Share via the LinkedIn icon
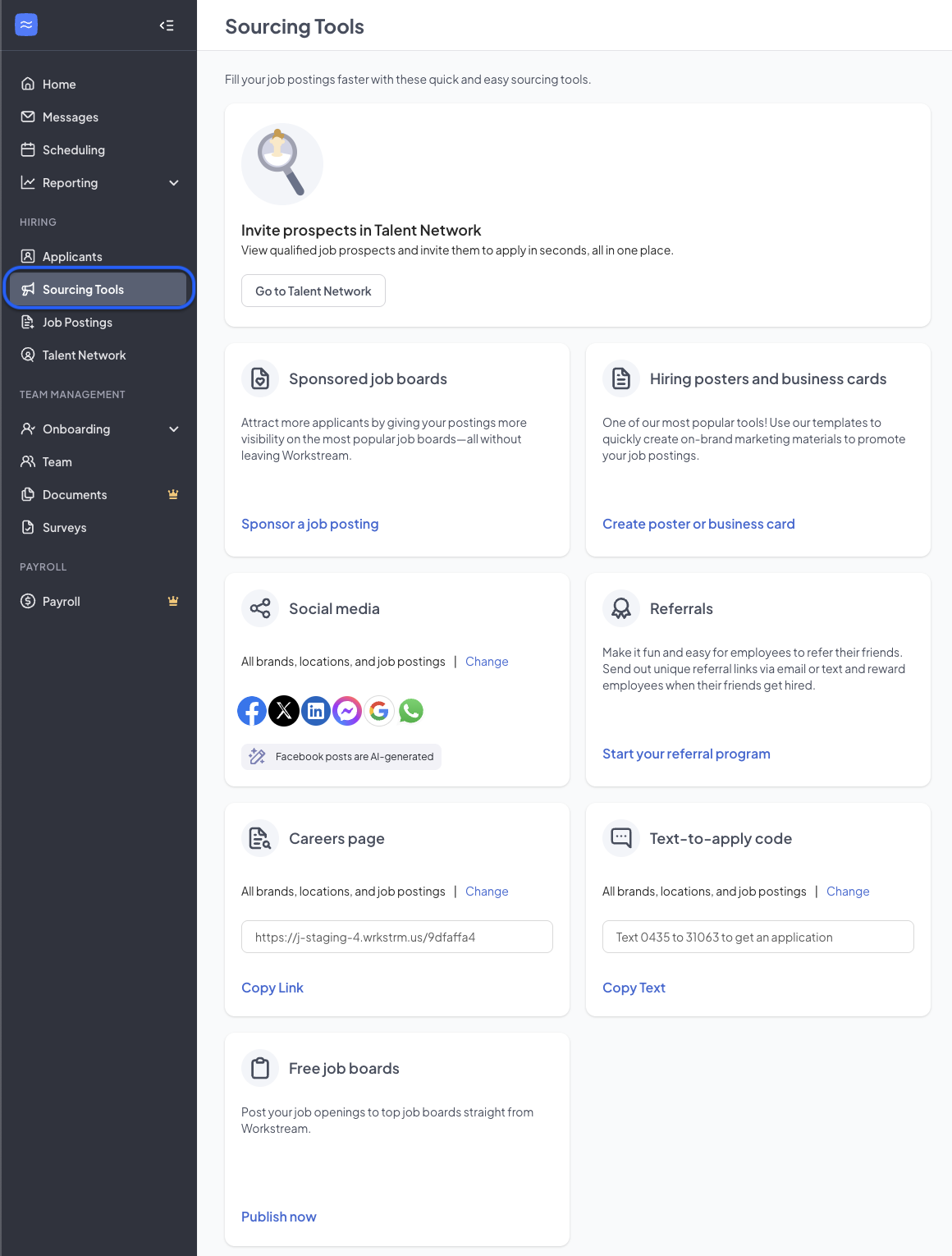952x1256 pixels. pos(316,711)
